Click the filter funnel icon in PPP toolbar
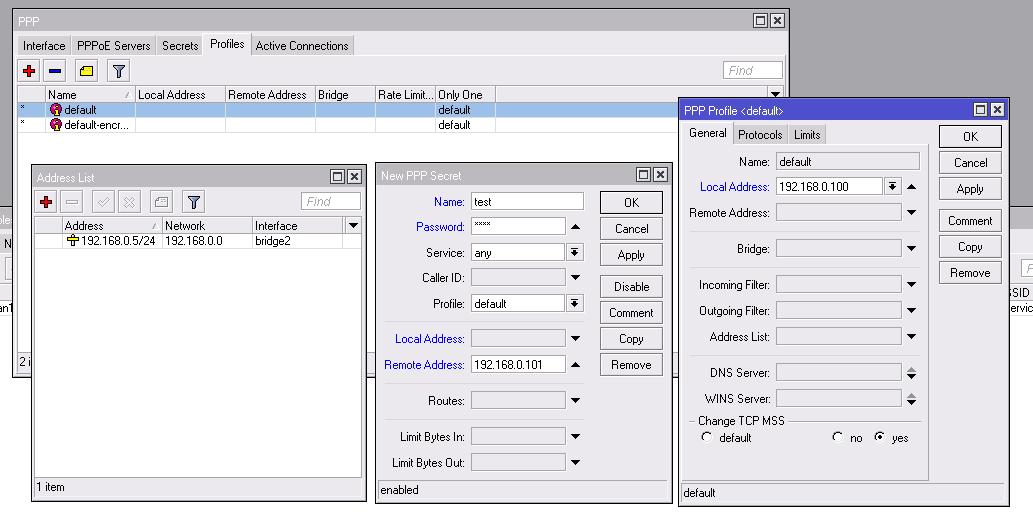 [119, 71]
